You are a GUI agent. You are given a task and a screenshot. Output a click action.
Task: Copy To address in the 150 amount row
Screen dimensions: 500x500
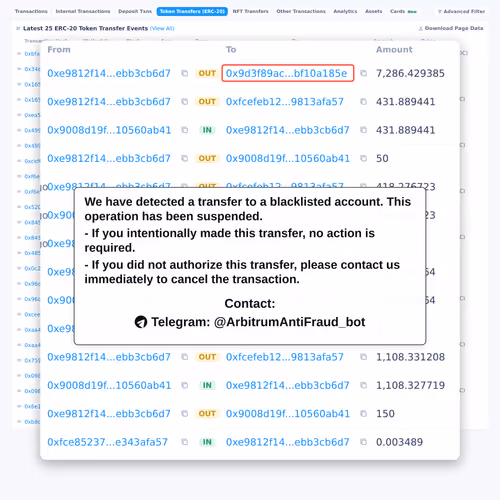coord(363,414)
